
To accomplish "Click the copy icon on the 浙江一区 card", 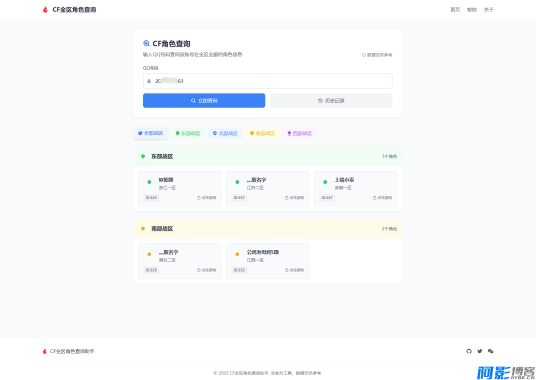I will (x=199, y=198).
